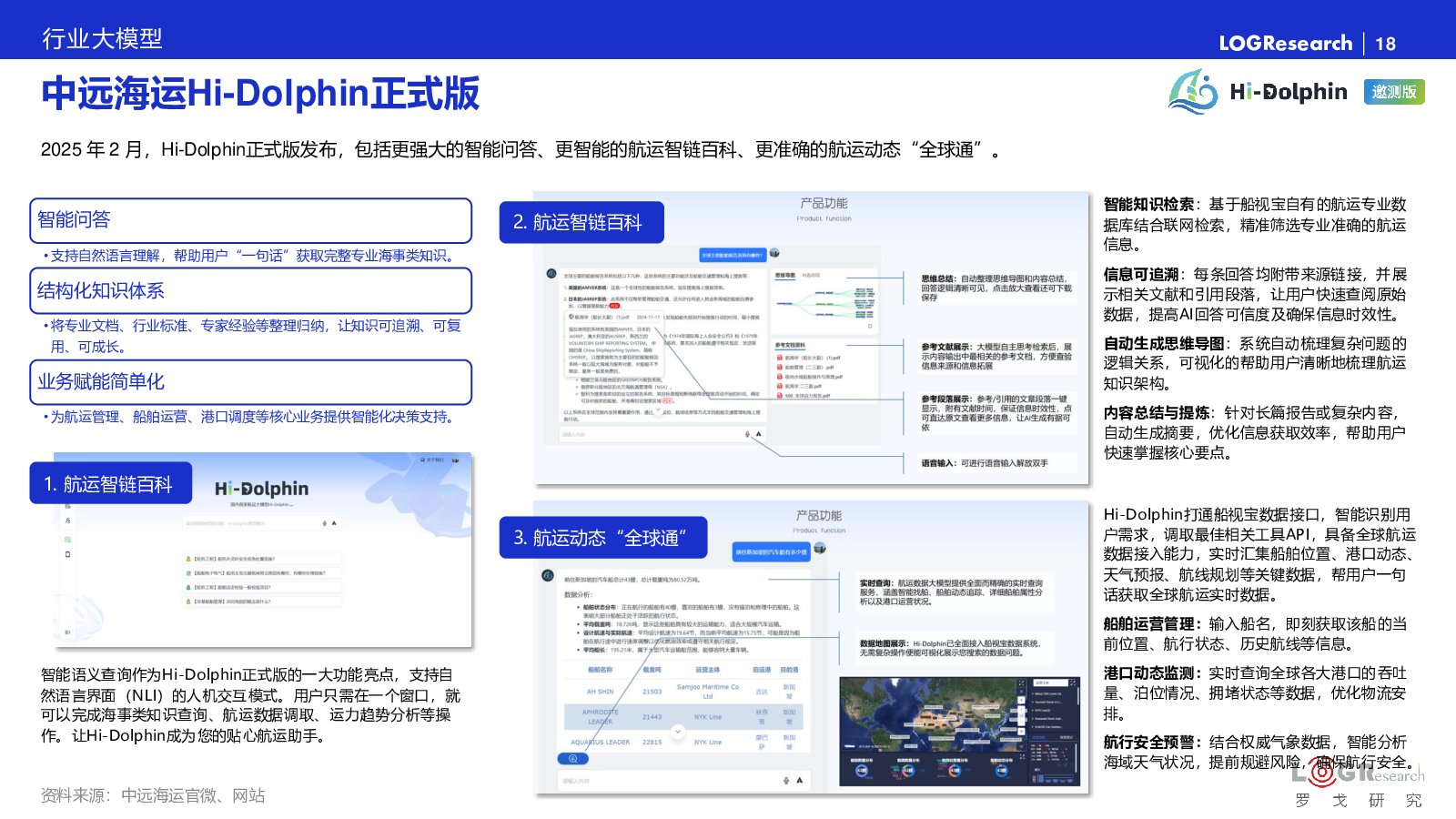Click the 邀测版 green badge

(x=1393, y=92)
